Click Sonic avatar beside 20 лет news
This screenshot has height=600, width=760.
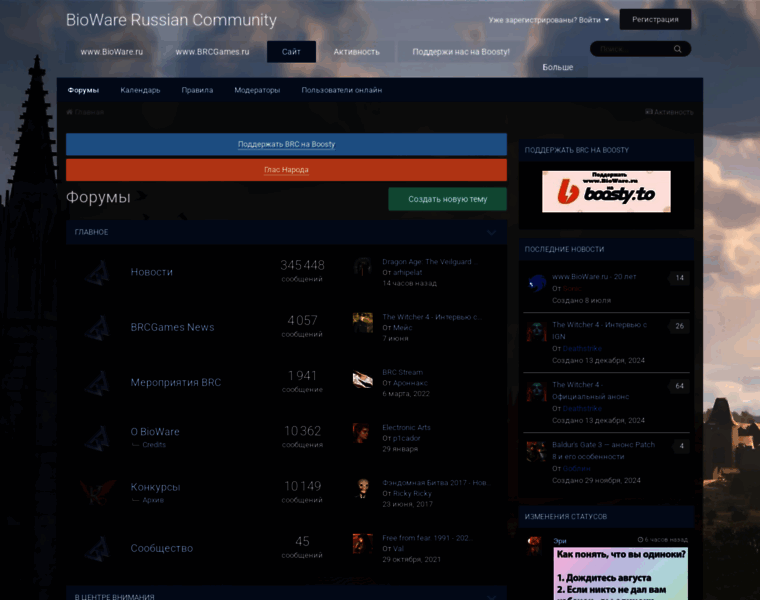point(537,283)
